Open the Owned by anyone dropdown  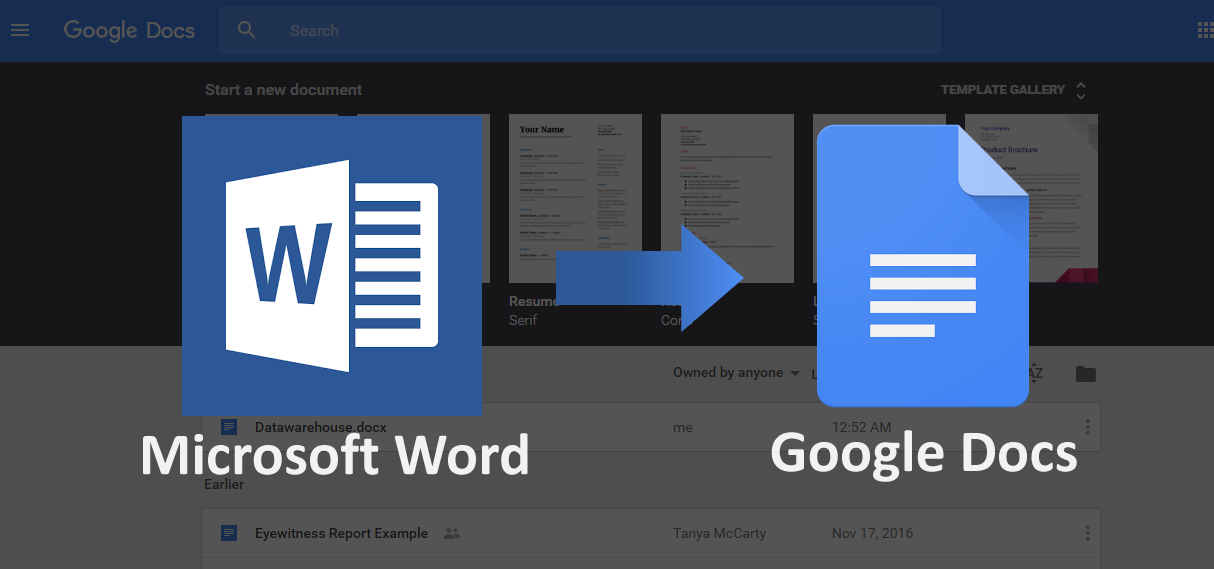pos(736,373)
